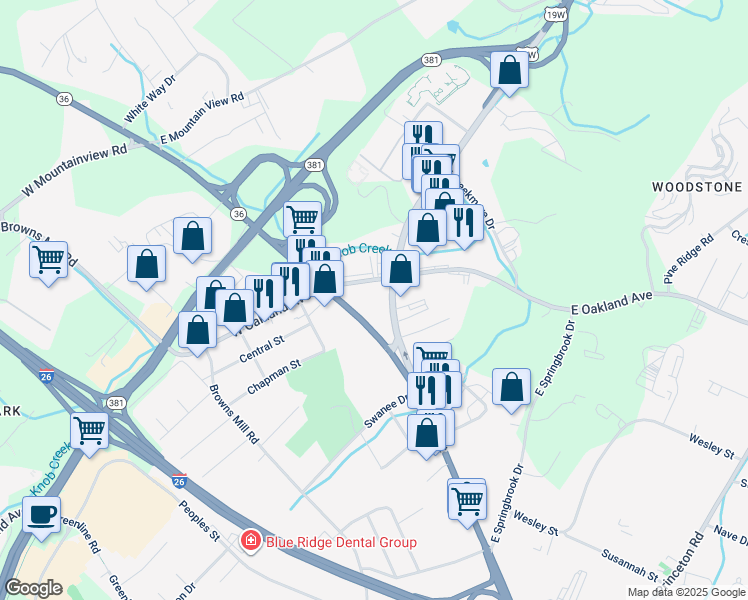Click shopping bag marker left of Browns Mill cluster
The height and width of the screenshot is (600, 748).
(x=146, y=267)
